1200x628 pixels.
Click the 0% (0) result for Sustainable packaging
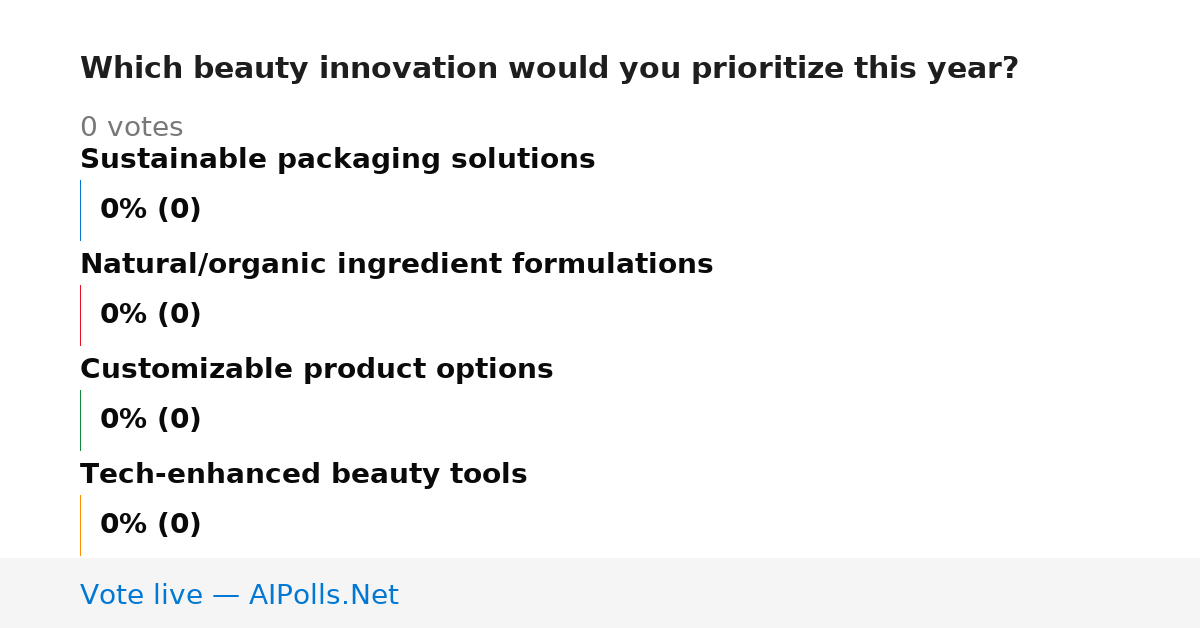point(150,210)
